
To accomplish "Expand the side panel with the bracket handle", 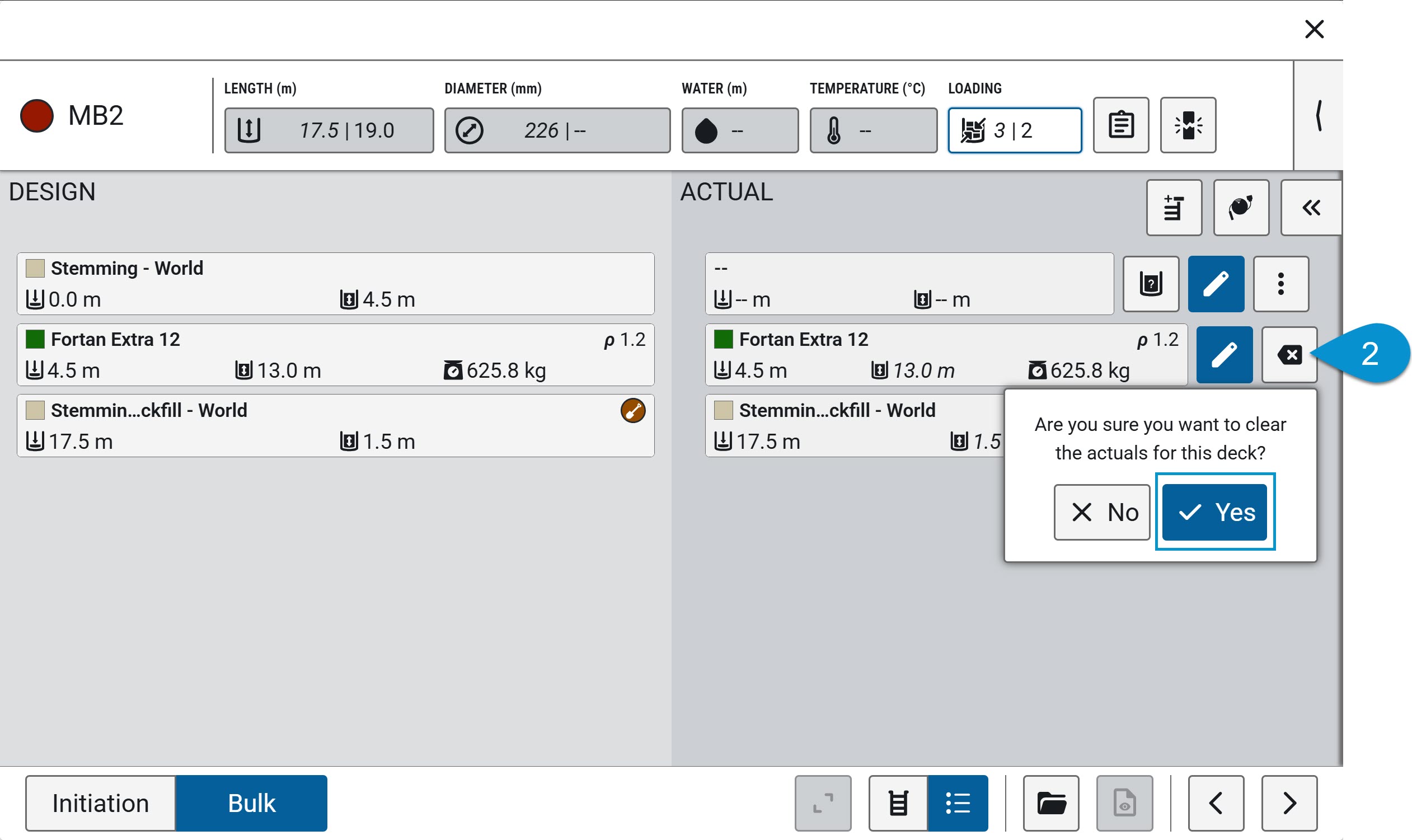I will pyautogui.click(x=1318, y=115).
